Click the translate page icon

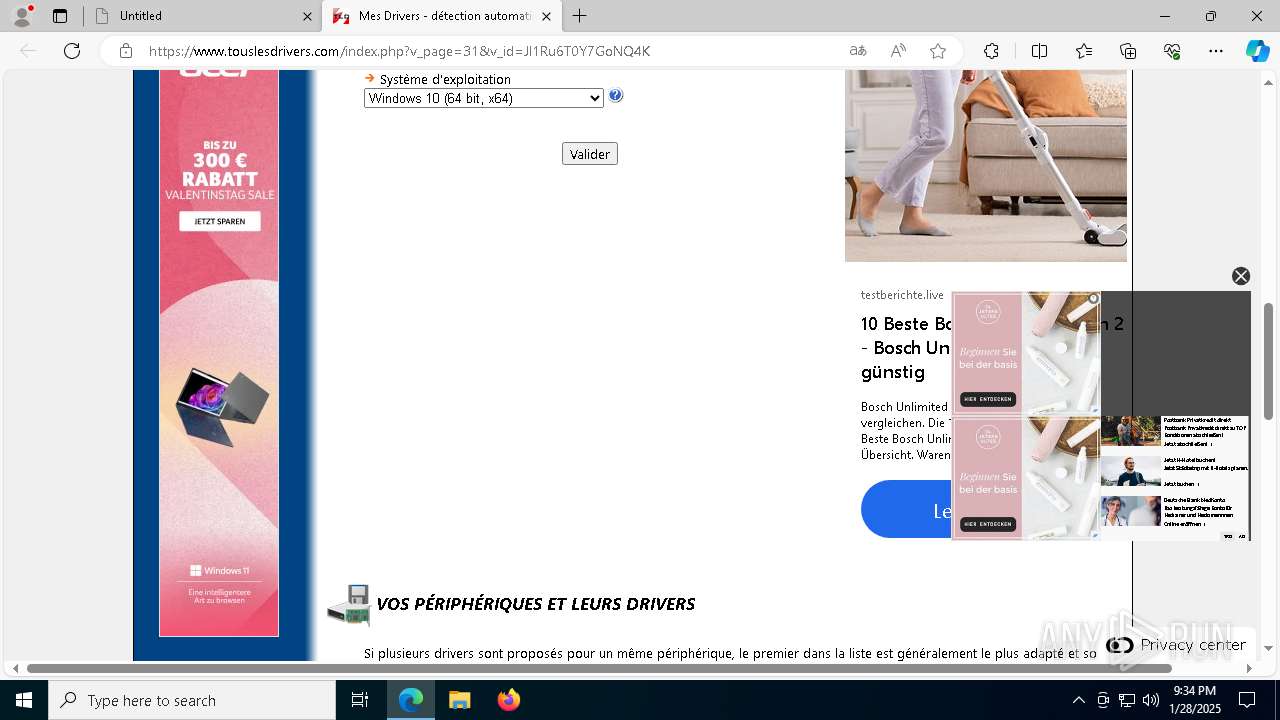point(858,51)
